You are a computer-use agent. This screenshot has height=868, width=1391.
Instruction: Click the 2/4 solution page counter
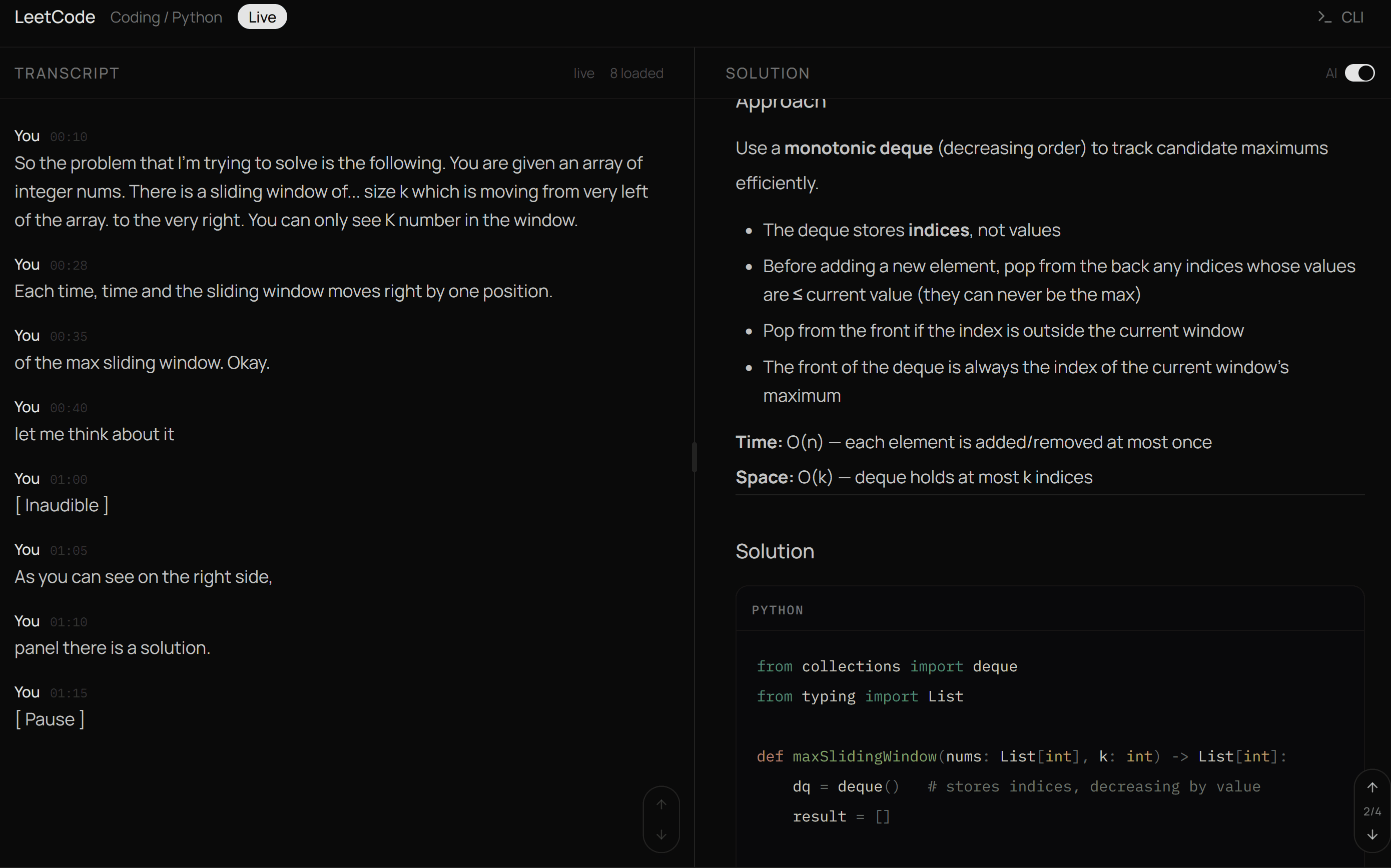pyautogui.click(x=1372, y=811)
